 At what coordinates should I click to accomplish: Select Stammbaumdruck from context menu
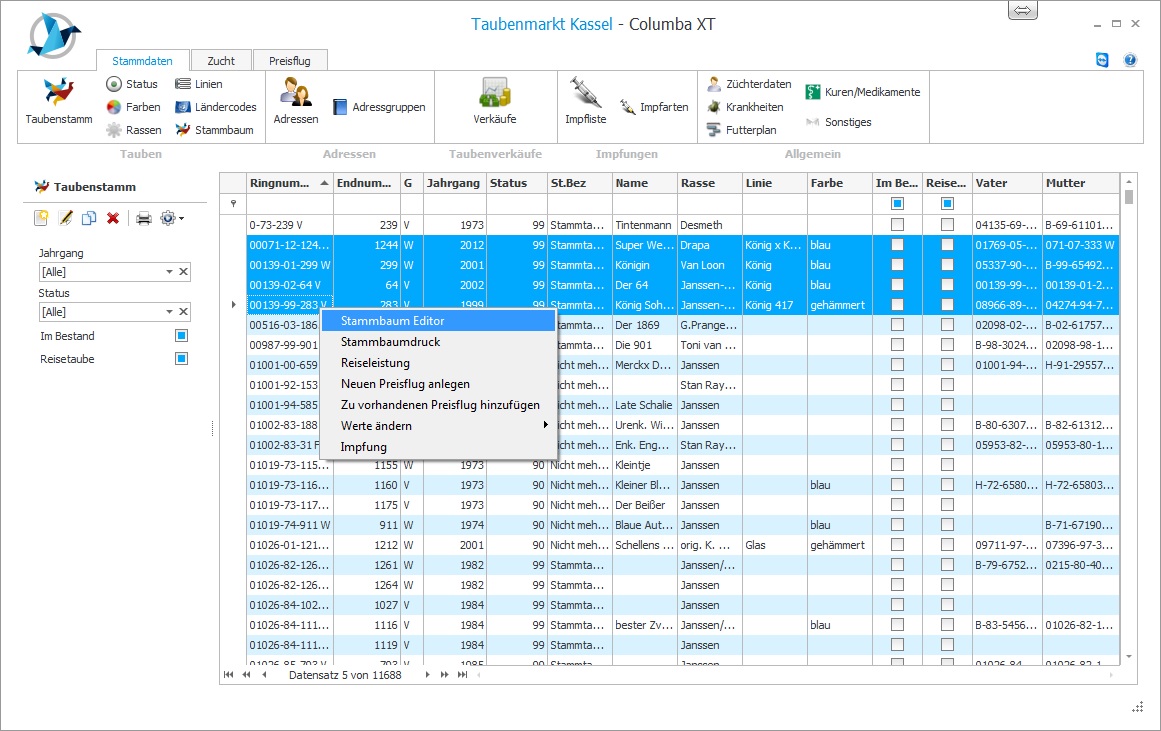click(x=390, y=342)
